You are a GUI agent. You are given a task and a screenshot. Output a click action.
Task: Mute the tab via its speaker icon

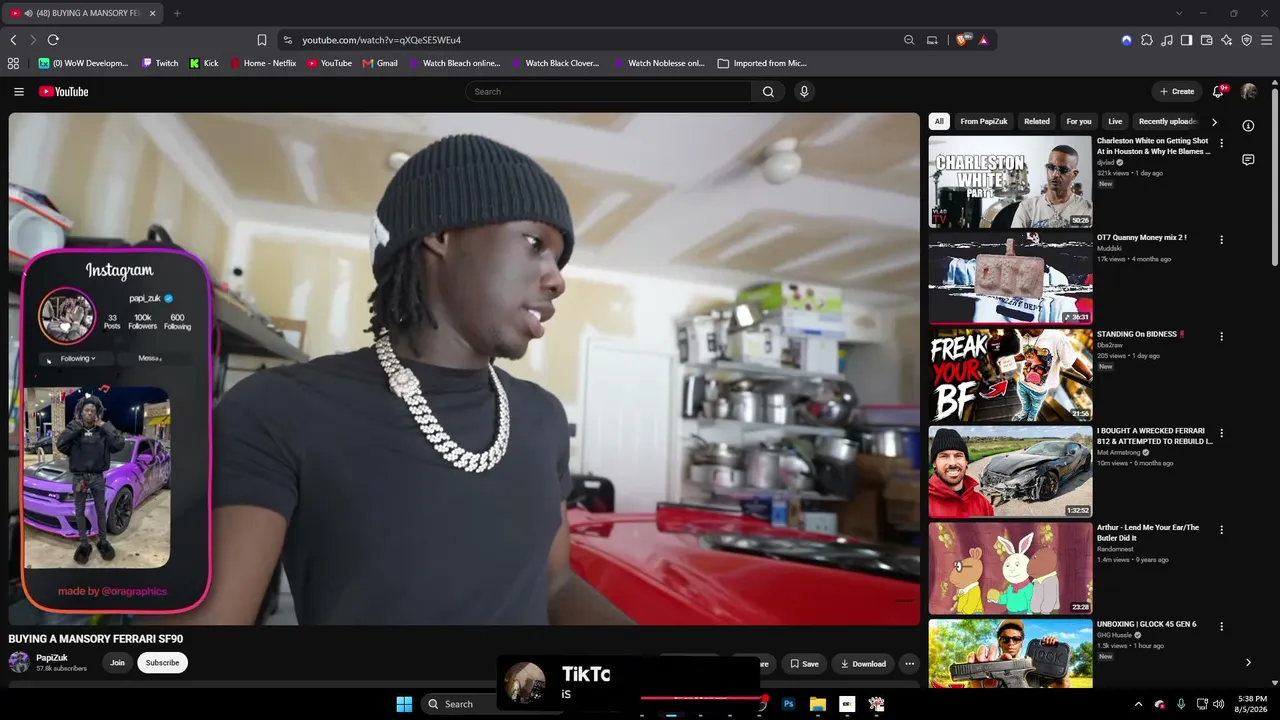[x=27, y=13]
